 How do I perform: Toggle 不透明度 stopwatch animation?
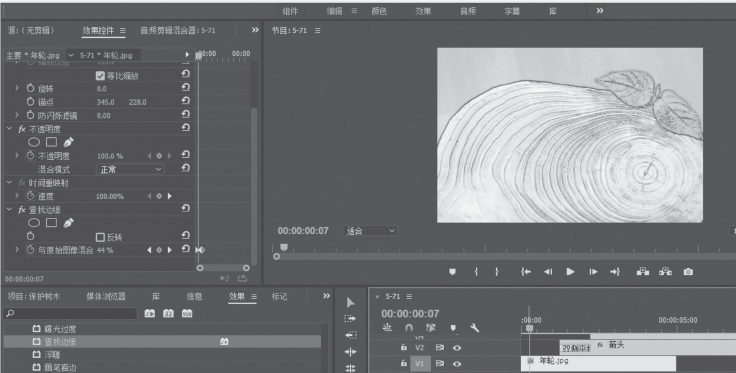31,155
